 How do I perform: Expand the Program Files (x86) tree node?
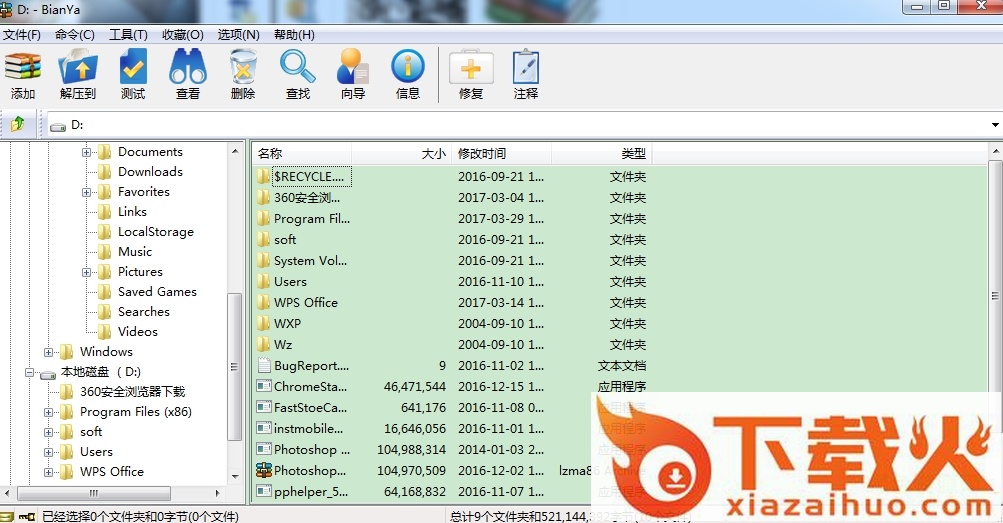click(x=48, y=412)
